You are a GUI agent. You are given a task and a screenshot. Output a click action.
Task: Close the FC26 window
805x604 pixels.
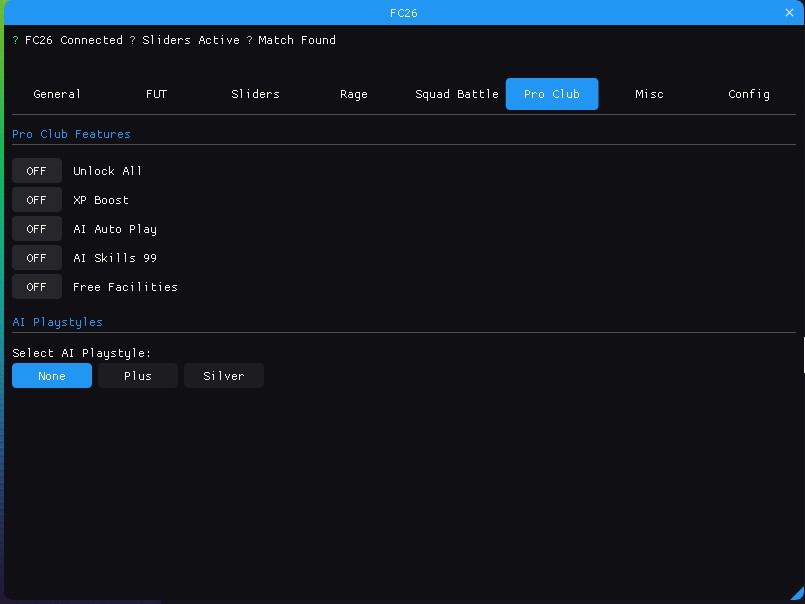pyautogui.click(x=789, y=13)
